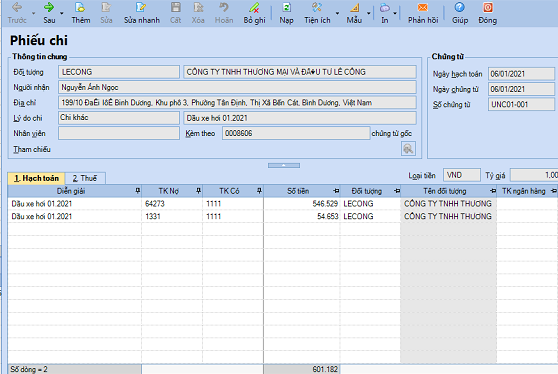Click the Tham chiếu search reference icon
This screenshot has width=558, height=374.
pos(408,149)
